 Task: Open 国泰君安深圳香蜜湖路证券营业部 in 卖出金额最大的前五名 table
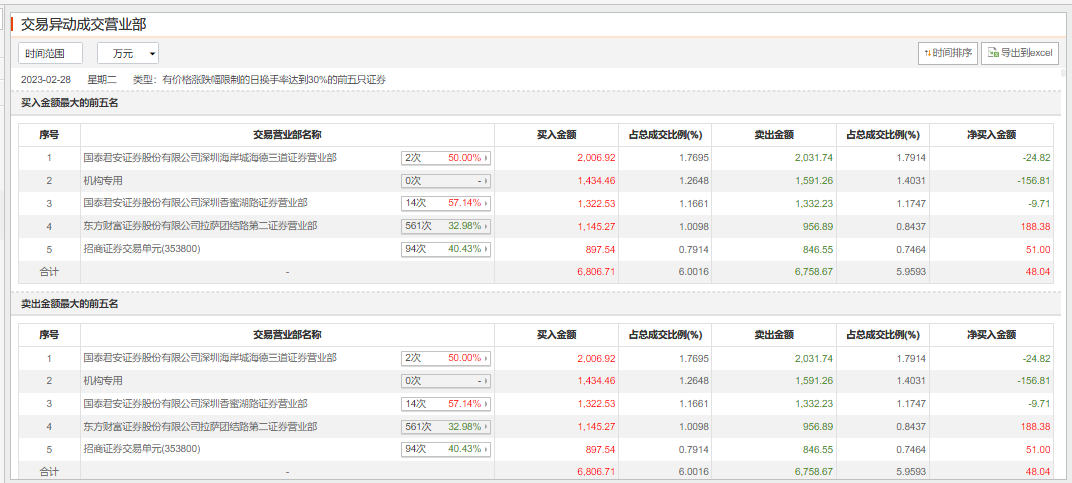195,403
